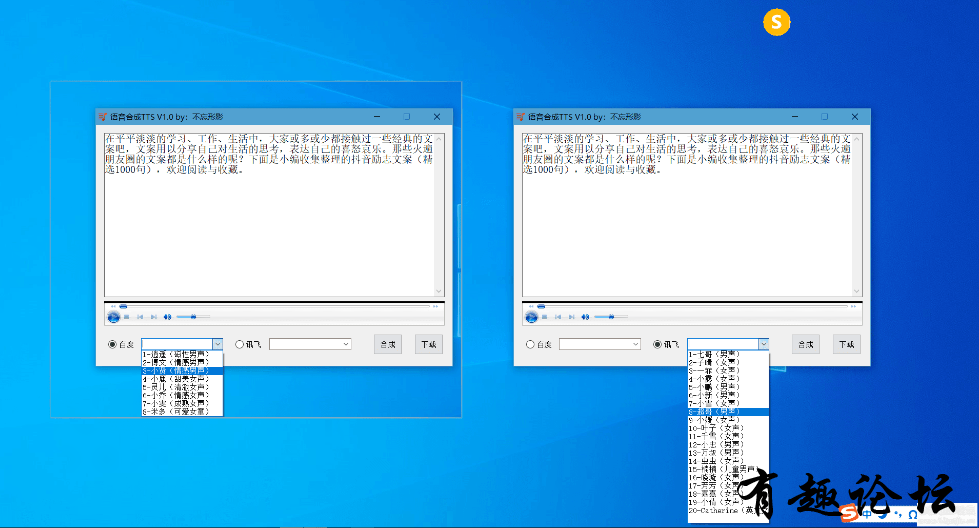Screen dimensions: 979x528
Task: Choose voice 4-小美 in left list
Action: coord(182,379)
